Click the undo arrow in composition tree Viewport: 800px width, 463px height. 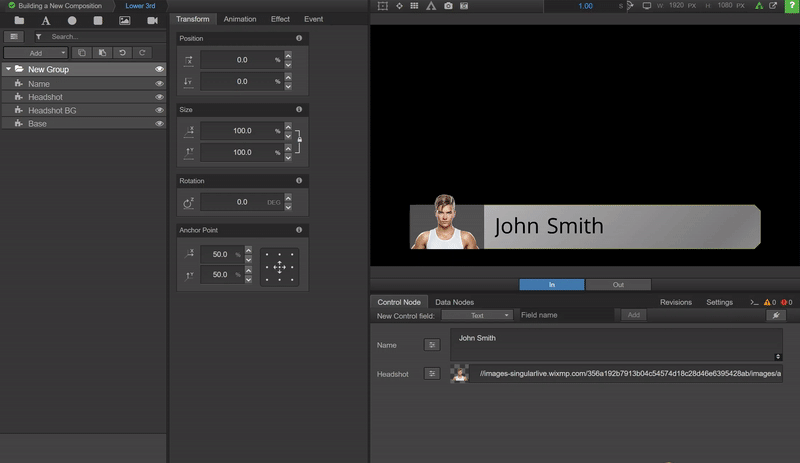point(122,52)
